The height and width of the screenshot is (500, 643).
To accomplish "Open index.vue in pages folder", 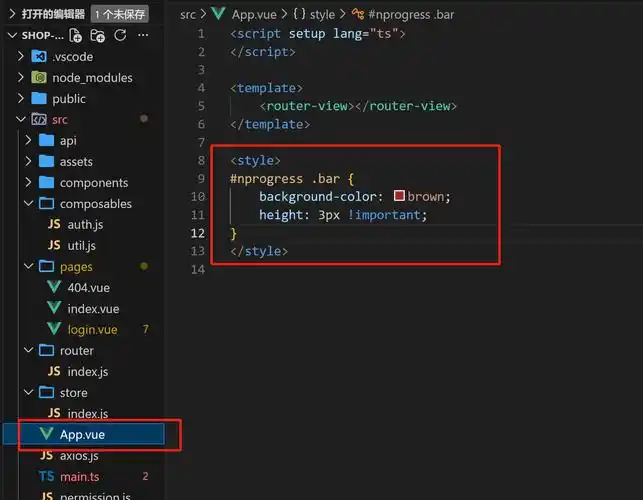I will pos(93,308).
